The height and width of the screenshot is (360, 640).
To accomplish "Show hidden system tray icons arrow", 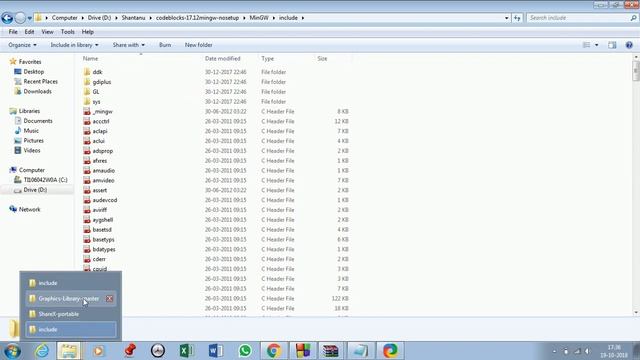I will (x=554, y=351).
